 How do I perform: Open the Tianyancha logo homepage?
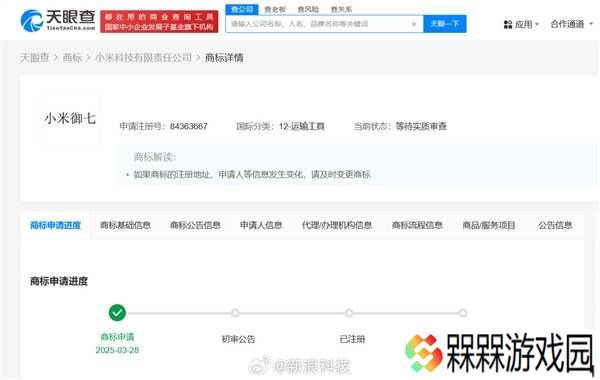[58, 20]
